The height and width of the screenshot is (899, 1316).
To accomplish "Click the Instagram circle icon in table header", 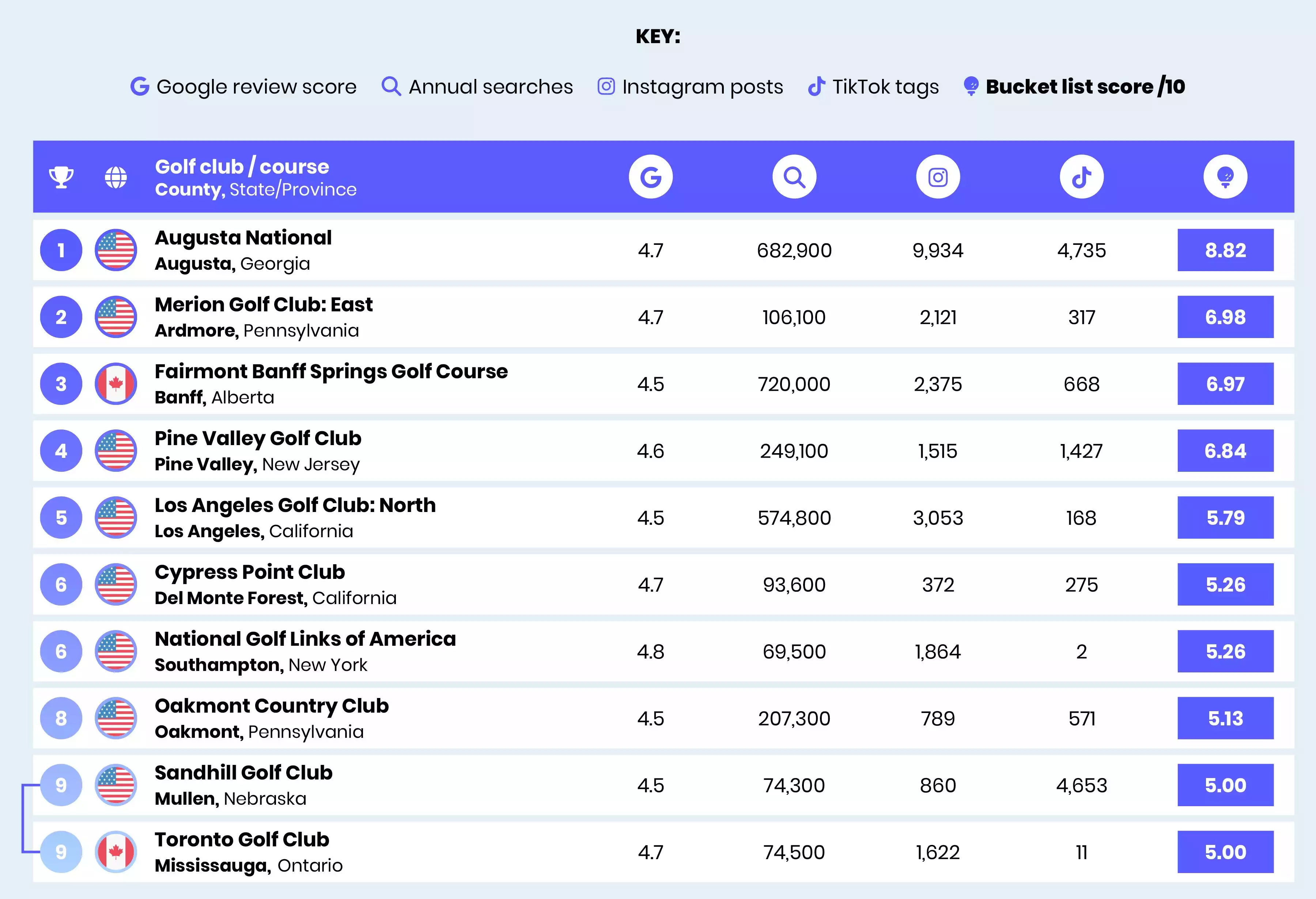I will (x=938, y=177).
